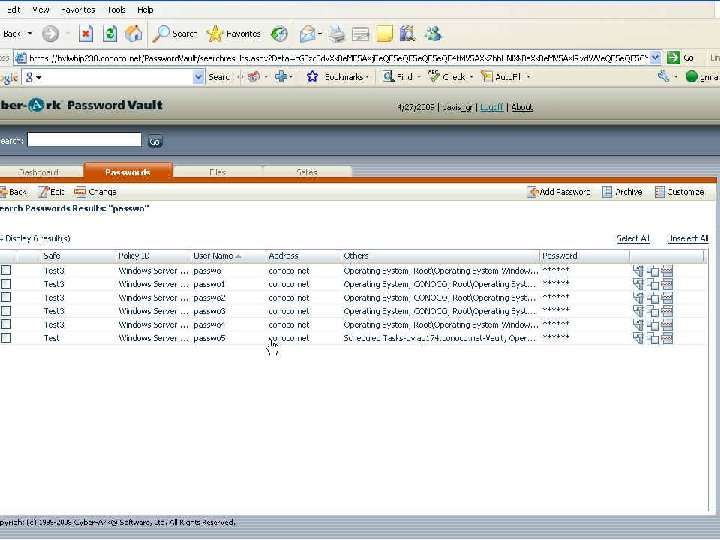Expand the Google toolbar Find dropdown
The image size is (720, 540).
(x=419, y=77)
